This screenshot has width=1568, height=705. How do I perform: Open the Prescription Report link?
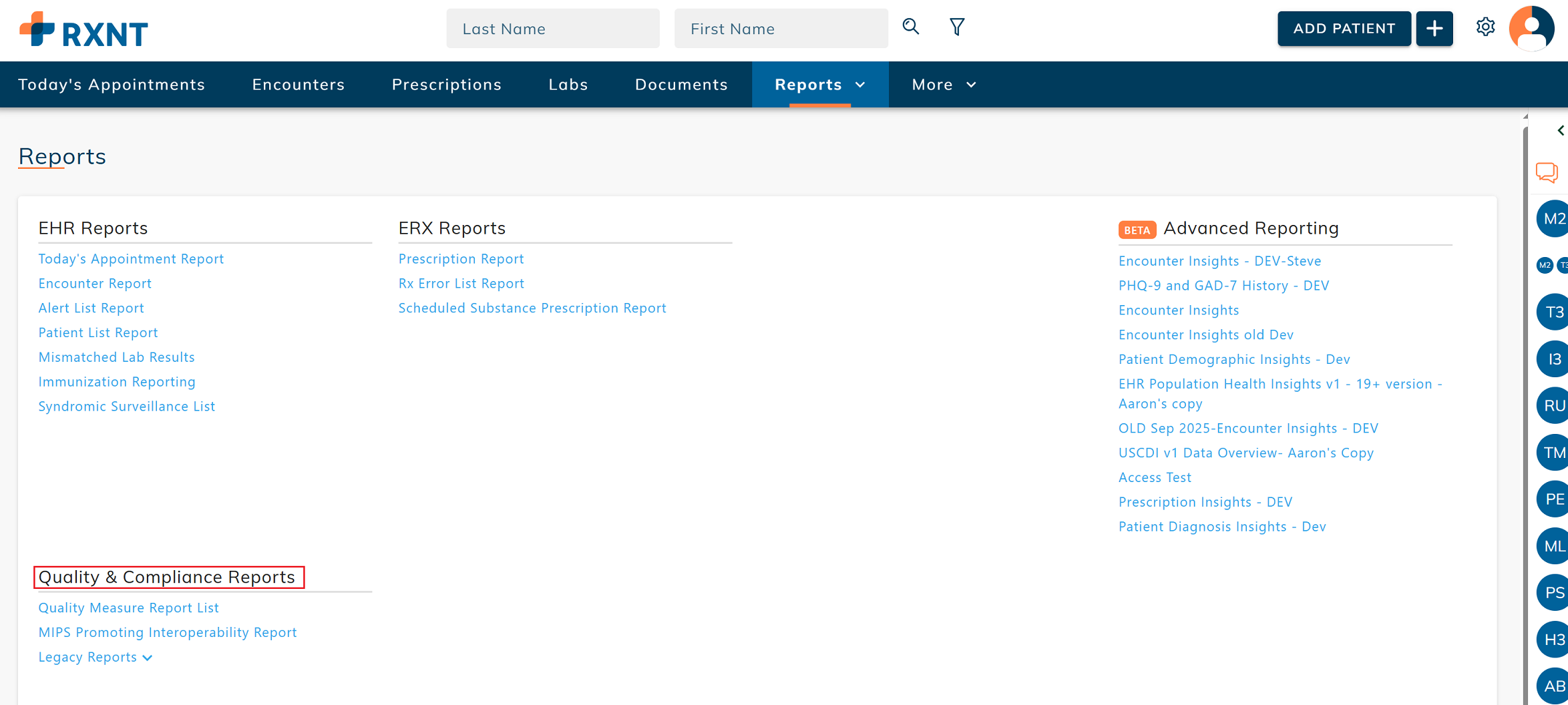pos(461,259)
